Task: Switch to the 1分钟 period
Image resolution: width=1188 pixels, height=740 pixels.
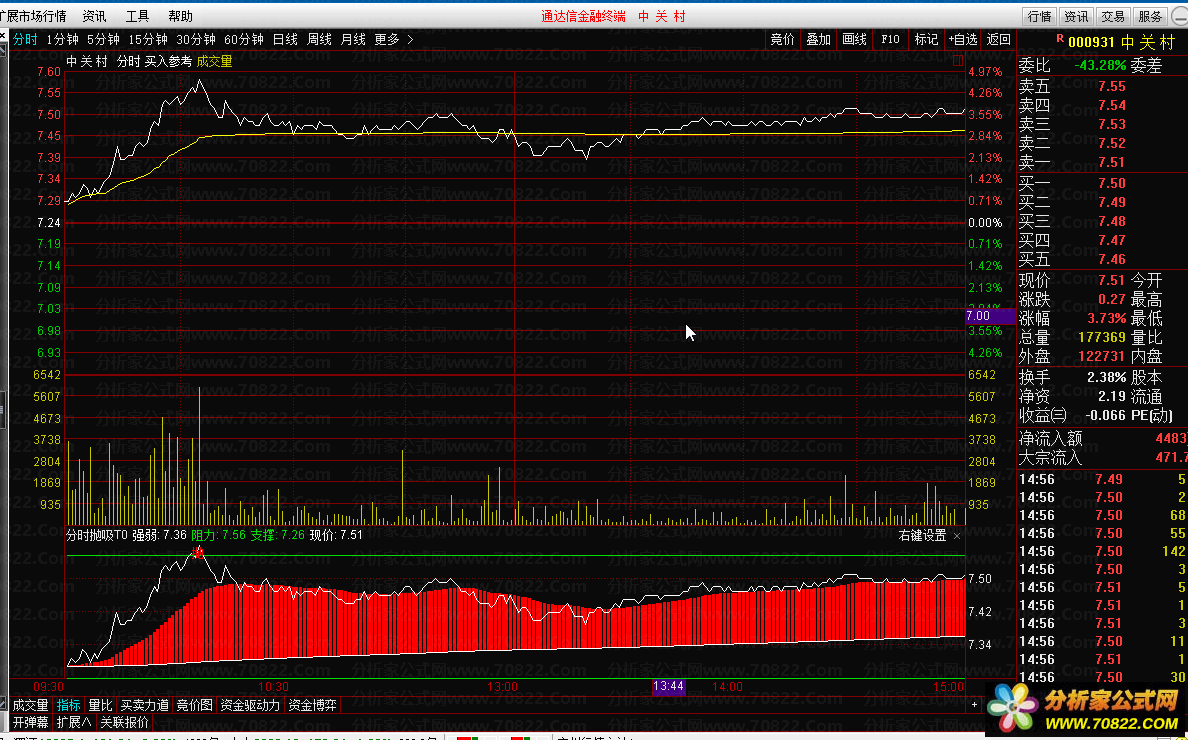Action: pyautogui.click(x=62, y=39)
